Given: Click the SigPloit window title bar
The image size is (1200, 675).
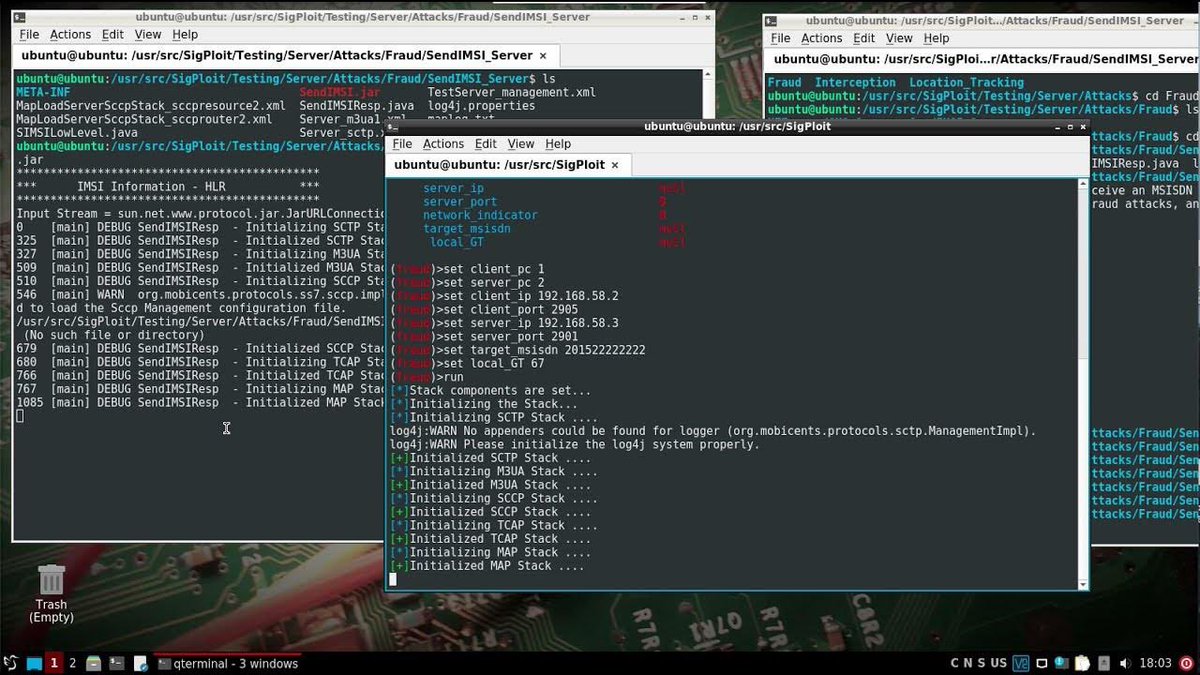Looking at the screenshot, I should [x=737, y=126].
